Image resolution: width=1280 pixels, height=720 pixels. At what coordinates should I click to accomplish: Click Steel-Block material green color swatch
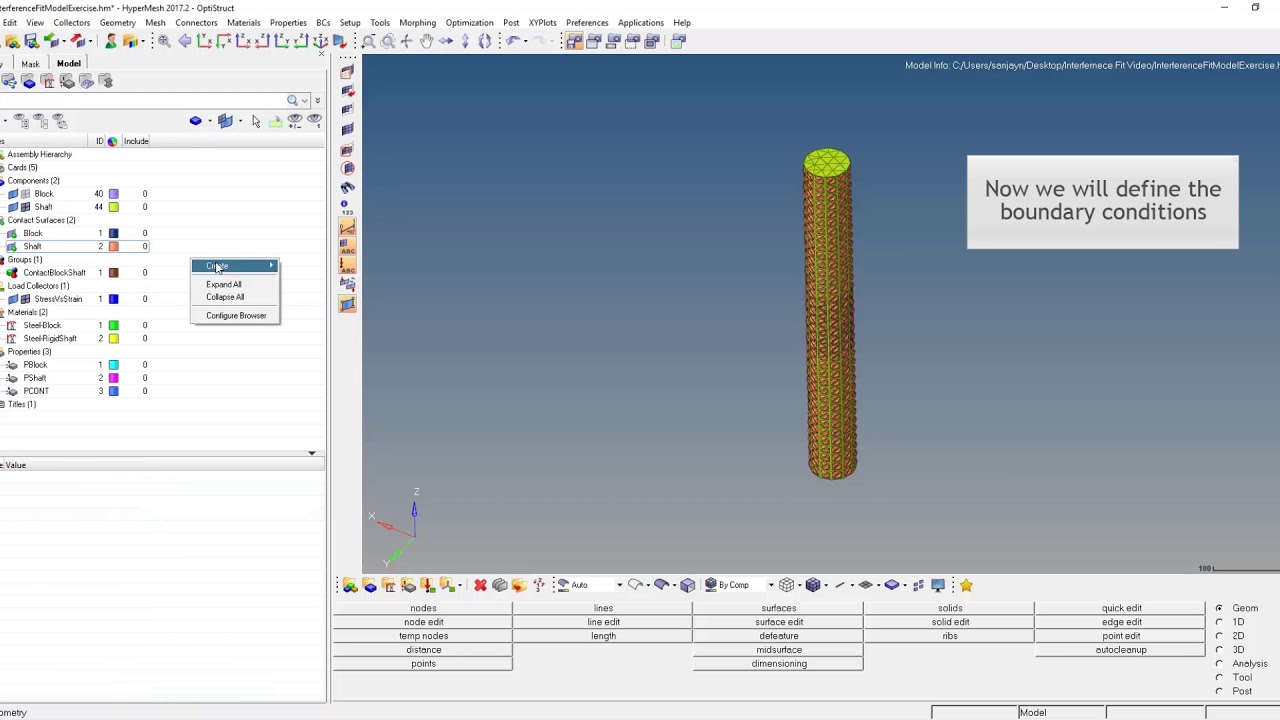(x=113, y=325)
